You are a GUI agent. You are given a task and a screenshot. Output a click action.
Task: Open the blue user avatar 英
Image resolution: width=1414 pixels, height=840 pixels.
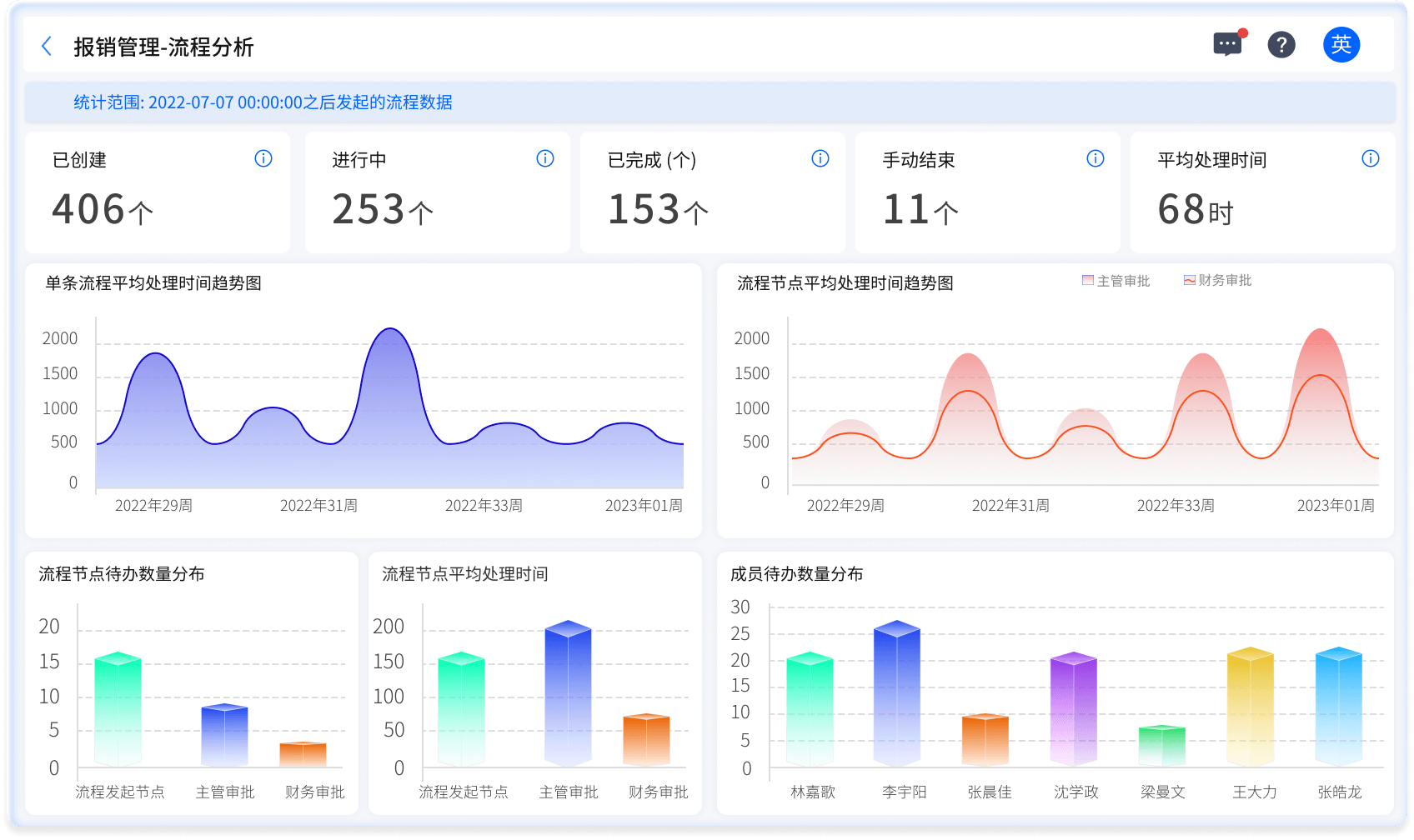[x=1341, y=44]
